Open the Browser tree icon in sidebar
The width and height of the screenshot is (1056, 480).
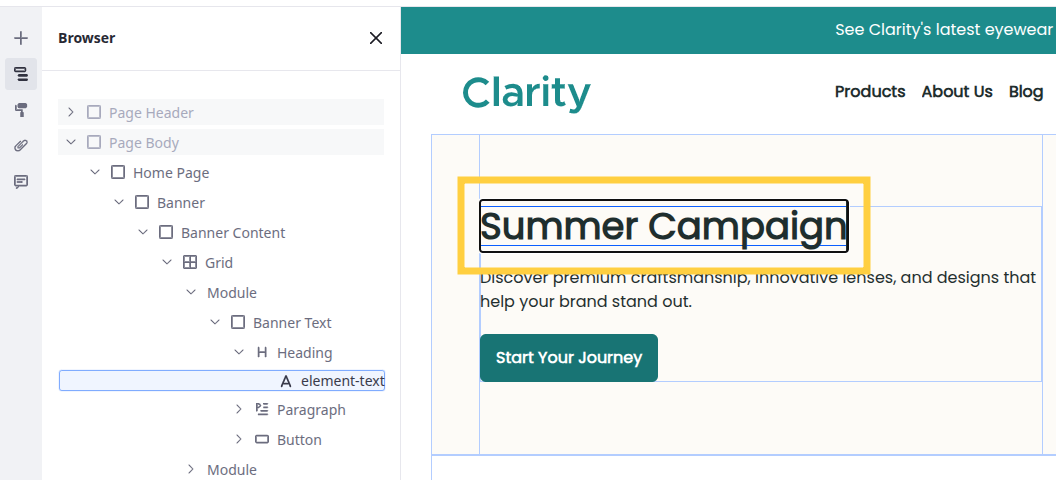point(21,74)
